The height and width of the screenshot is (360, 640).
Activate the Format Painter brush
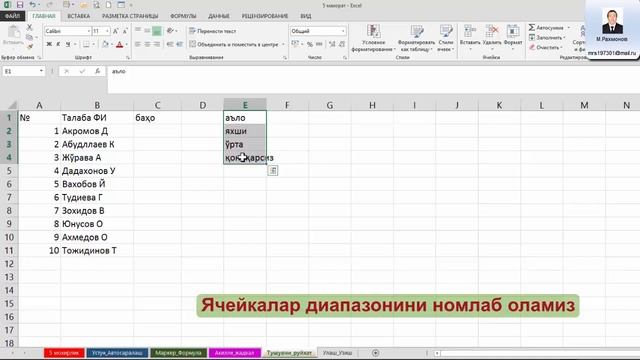pos(29,47)
